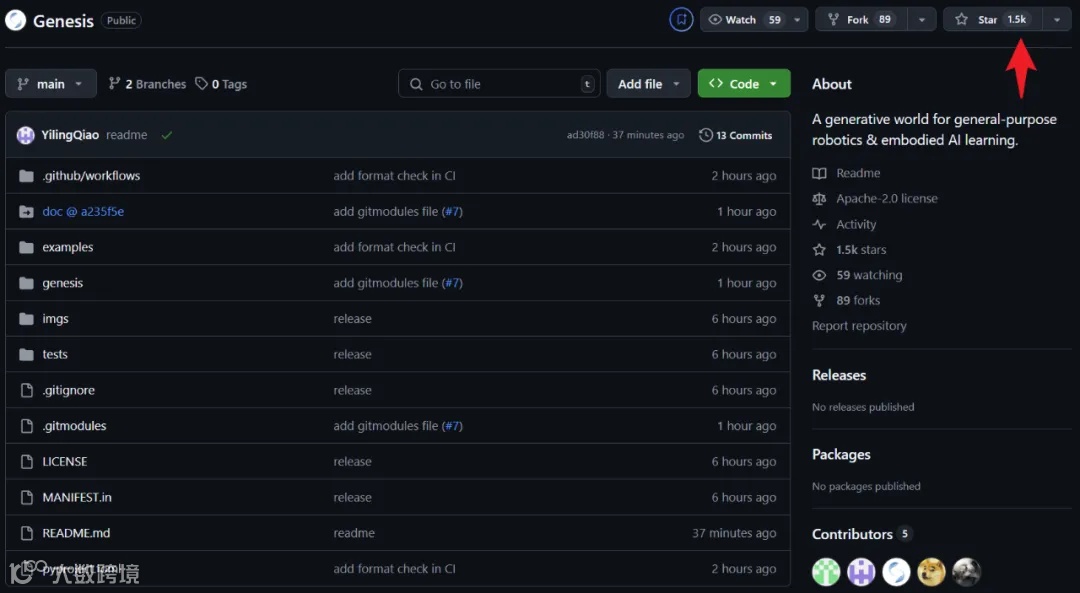Image resolution: width=1080 pixels, height=593 pixels.
Task: Open the LICENSE file
Action: tap(65, 462)
